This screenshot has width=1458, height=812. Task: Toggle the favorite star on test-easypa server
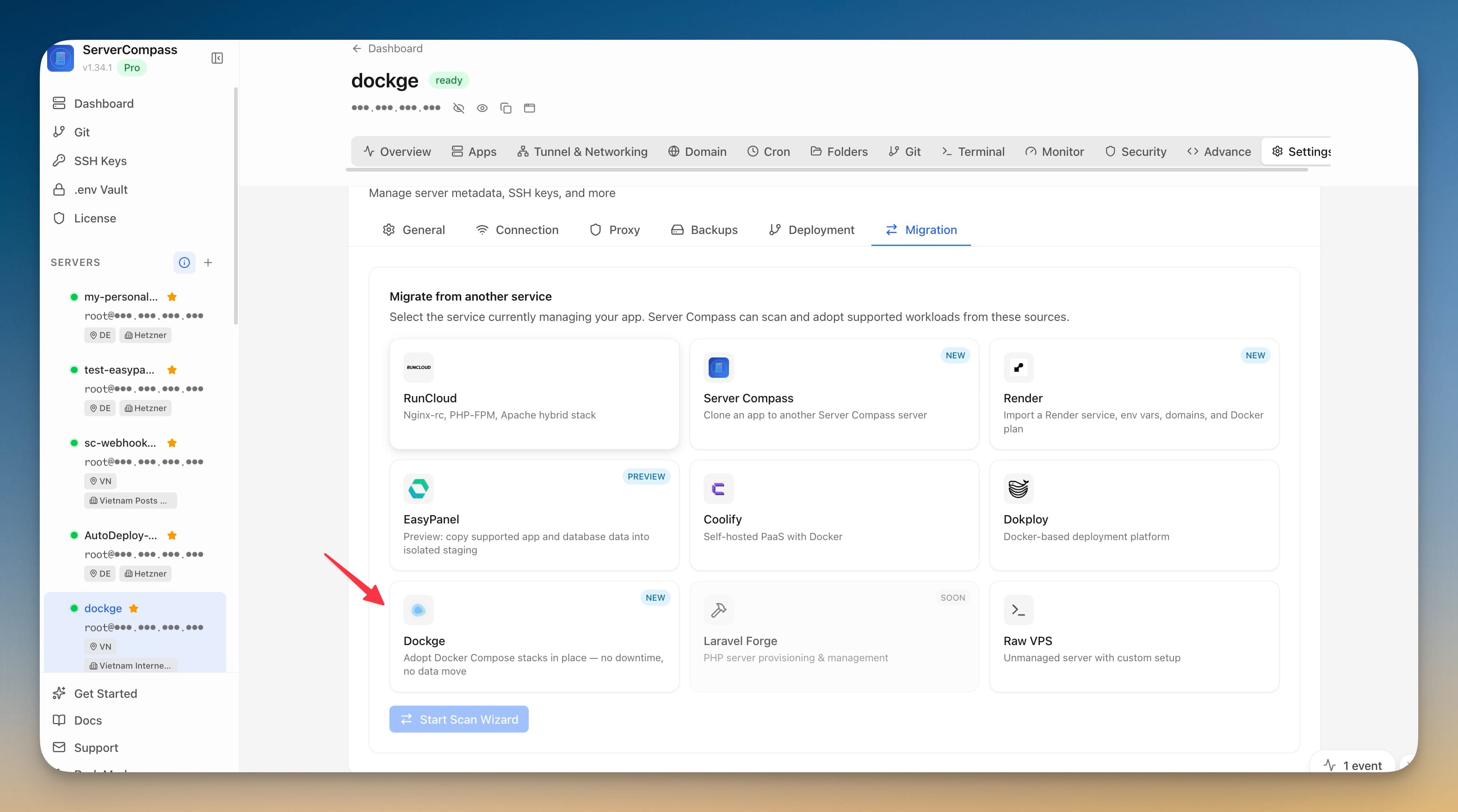173,369
